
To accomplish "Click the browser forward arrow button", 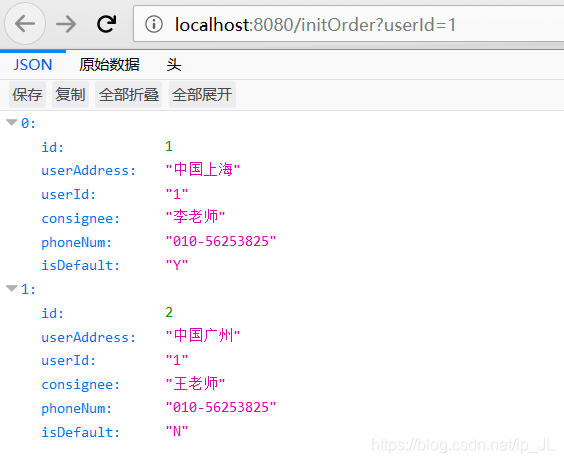I will coord(66,24).
